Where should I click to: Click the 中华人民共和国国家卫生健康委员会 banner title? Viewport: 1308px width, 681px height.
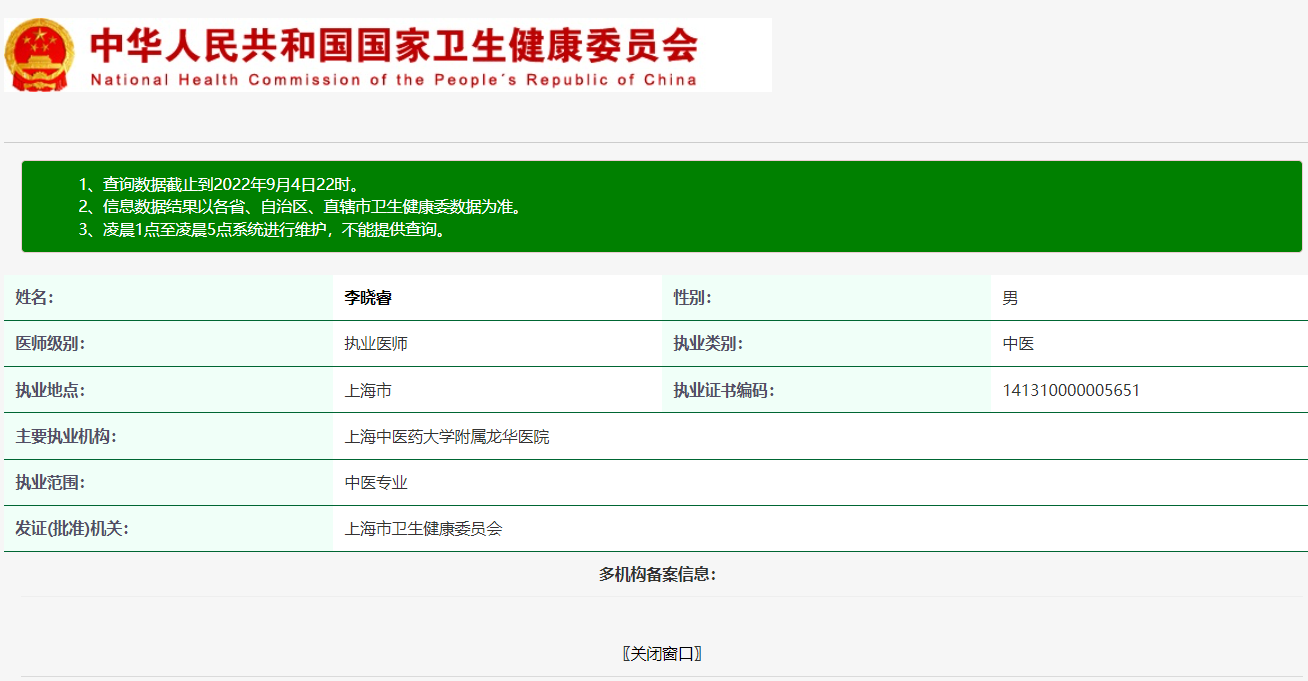tap(393, 45)
